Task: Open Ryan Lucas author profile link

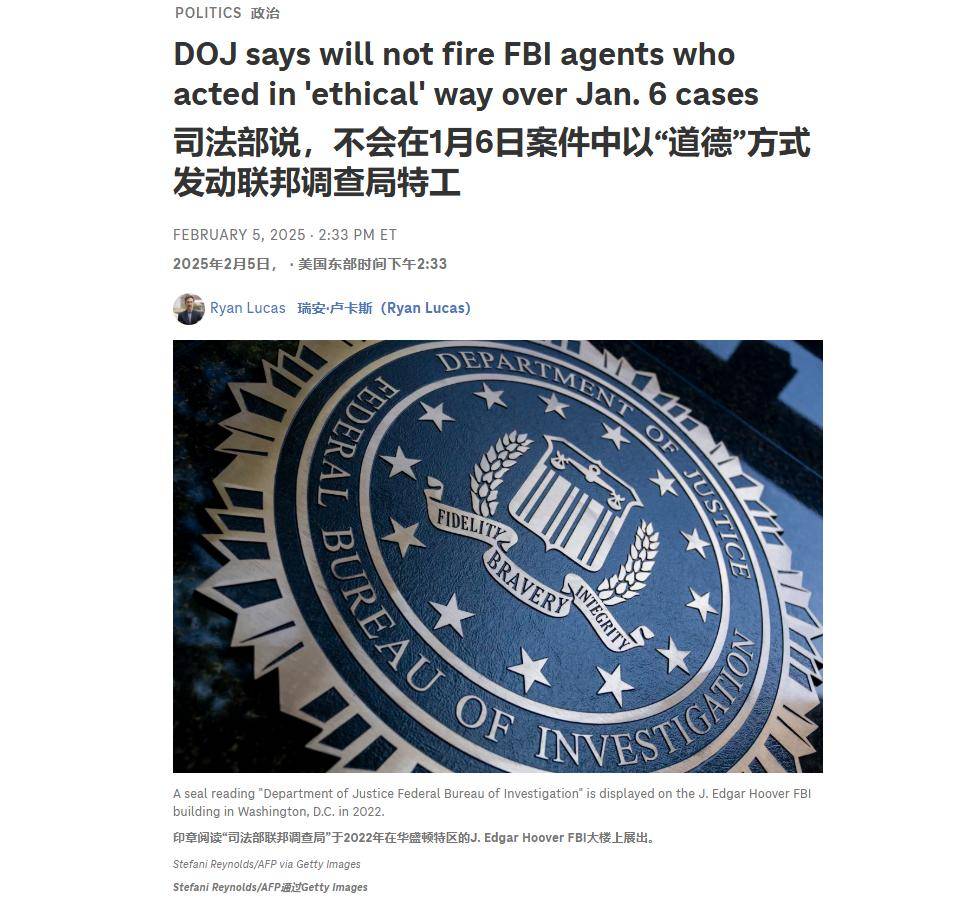Action: point(248,308)
